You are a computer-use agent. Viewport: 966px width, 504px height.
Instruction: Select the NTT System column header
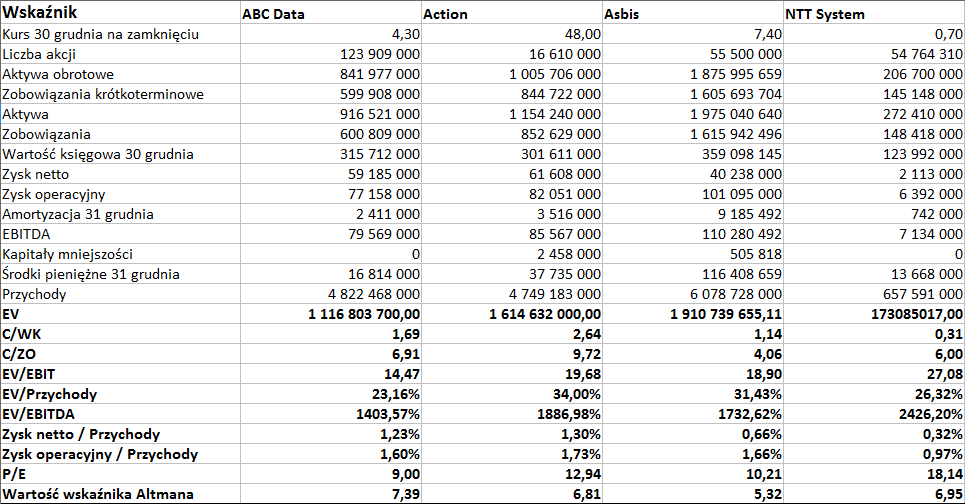pos(874,12)
